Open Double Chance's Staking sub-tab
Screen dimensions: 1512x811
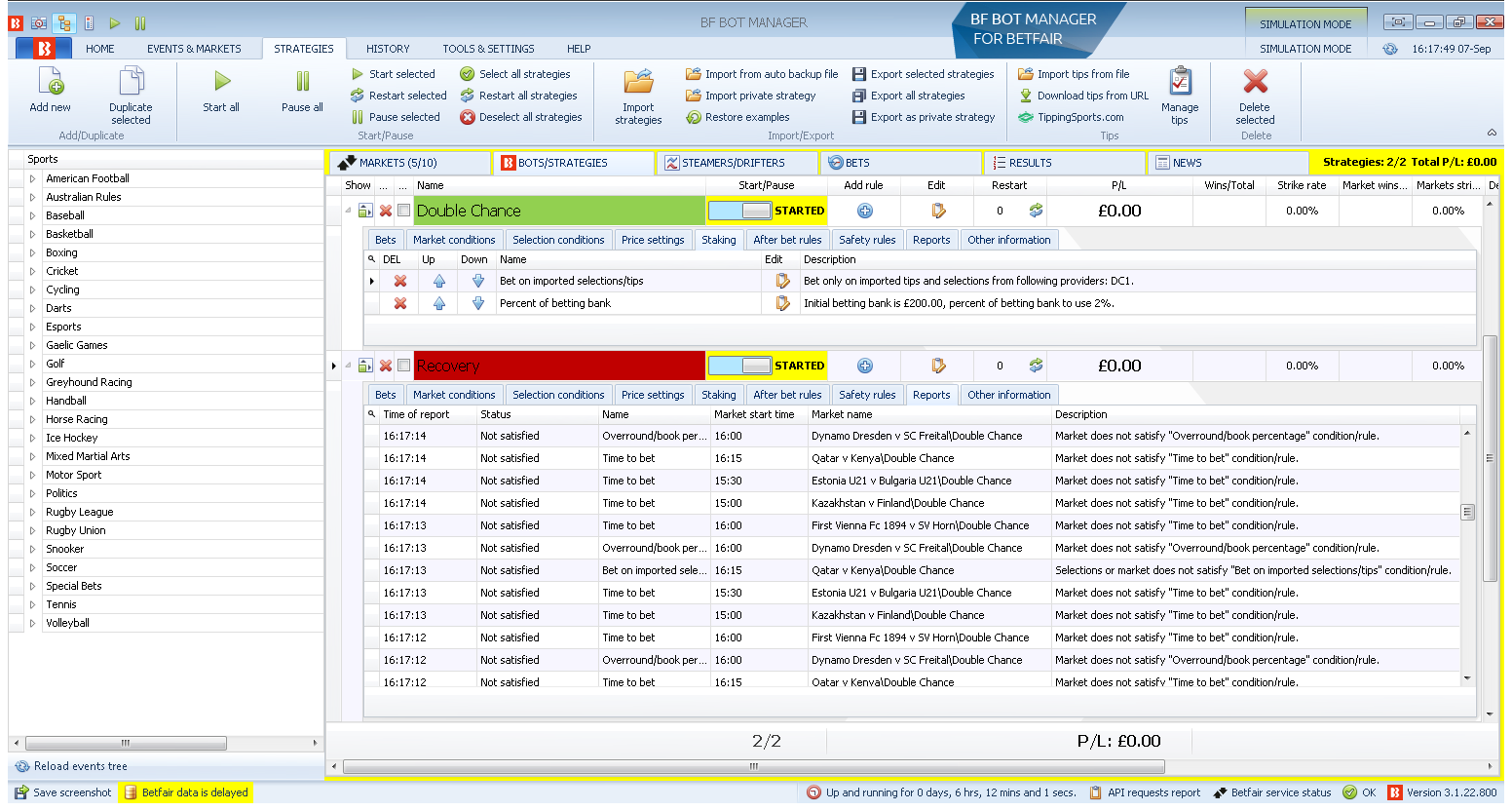click(x=718, y=240)
